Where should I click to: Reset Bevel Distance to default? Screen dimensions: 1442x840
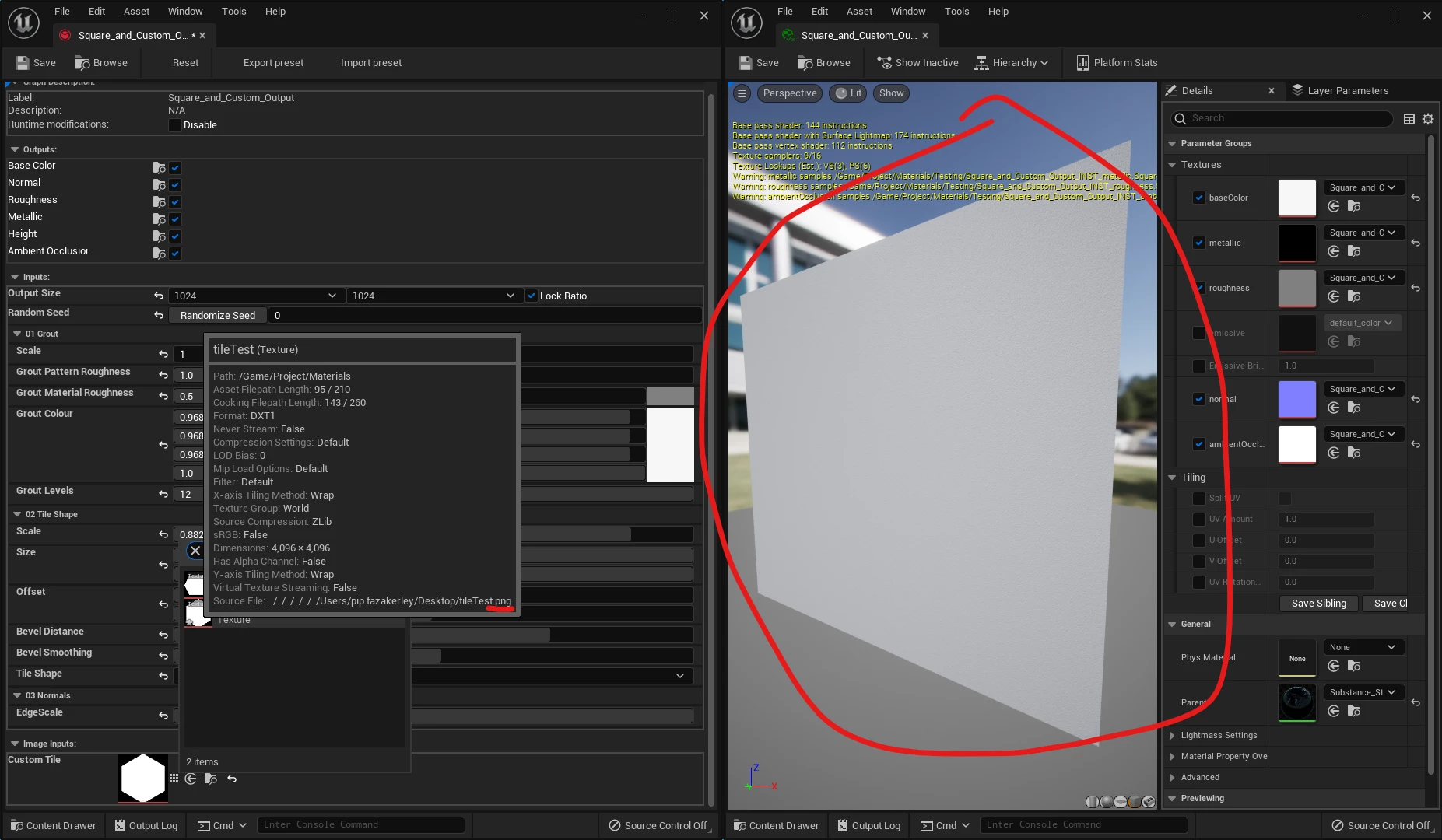[163, 635]
